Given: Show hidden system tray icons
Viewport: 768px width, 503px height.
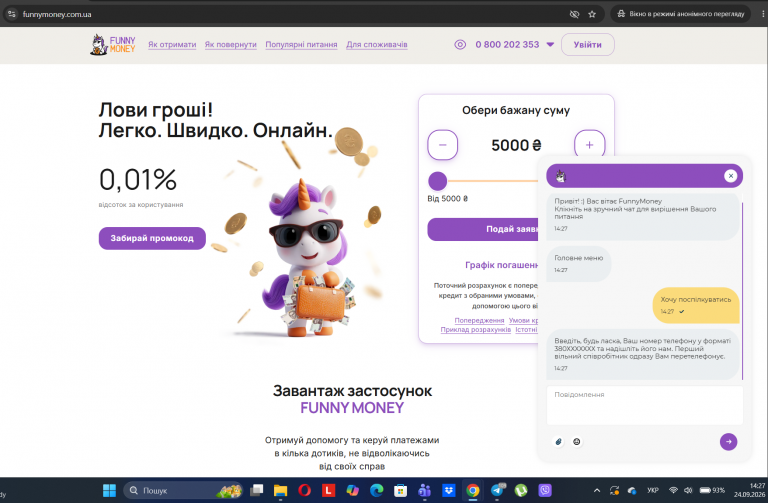Looking at the screenshot, I should [x=597, y=490].
